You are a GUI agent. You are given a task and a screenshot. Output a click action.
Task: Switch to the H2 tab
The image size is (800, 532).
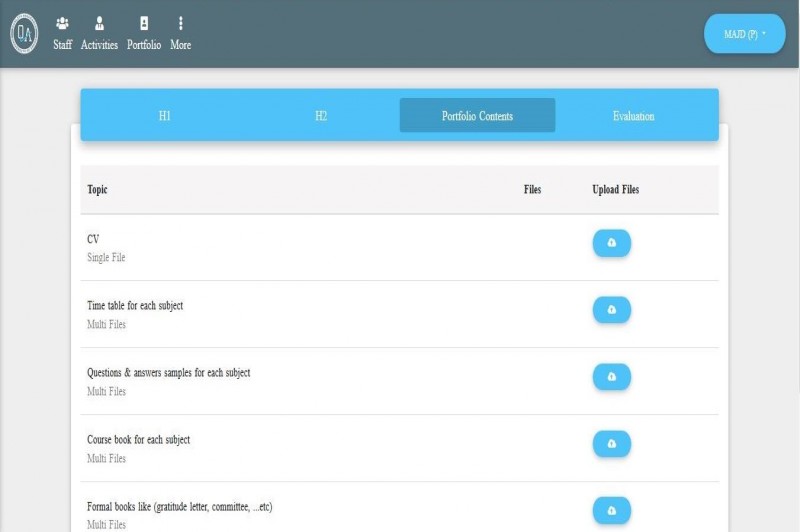coord(321,116)
